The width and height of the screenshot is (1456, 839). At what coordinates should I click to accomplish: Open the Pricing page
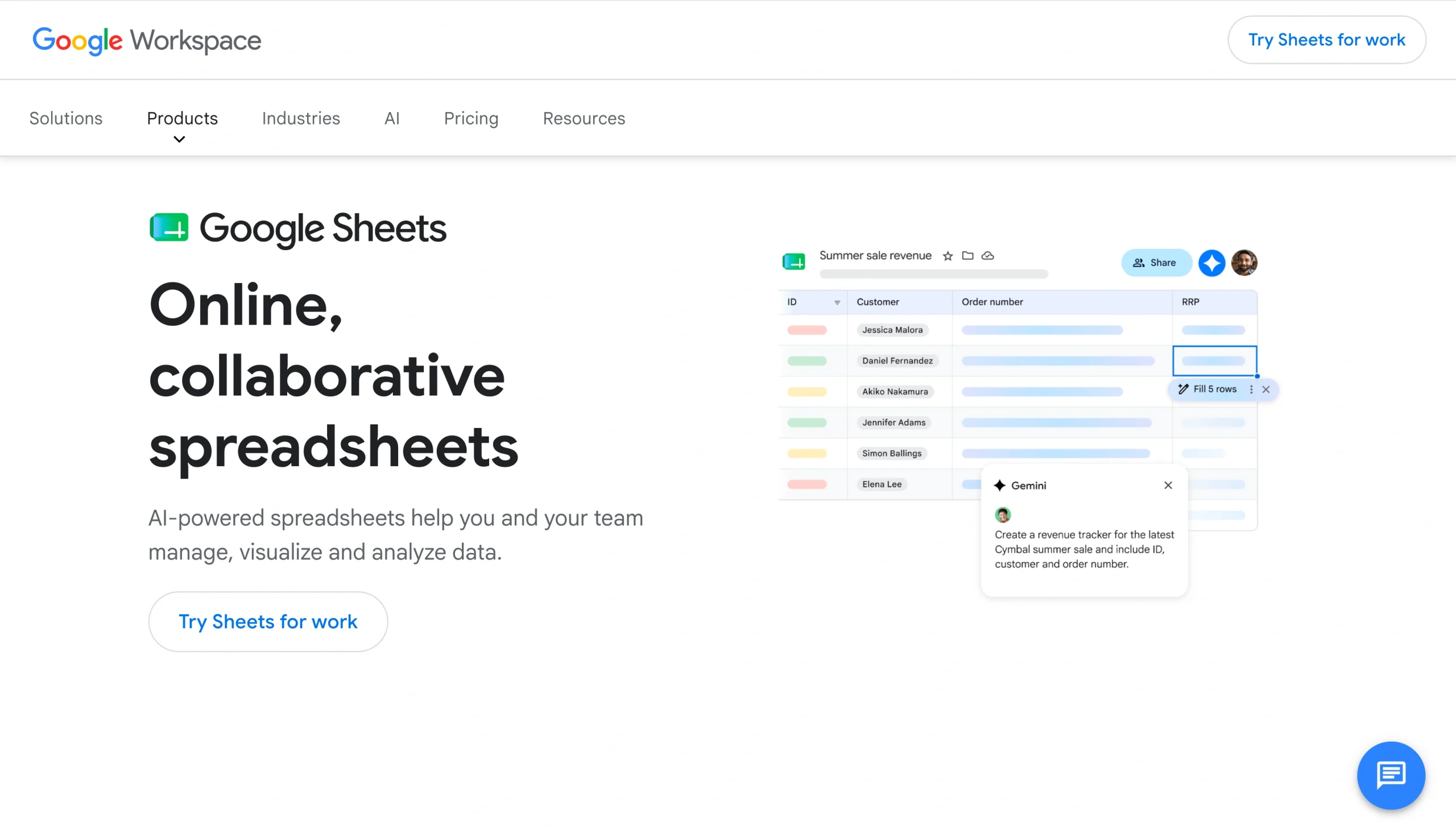pyautogui.click(x=471, y=118)
